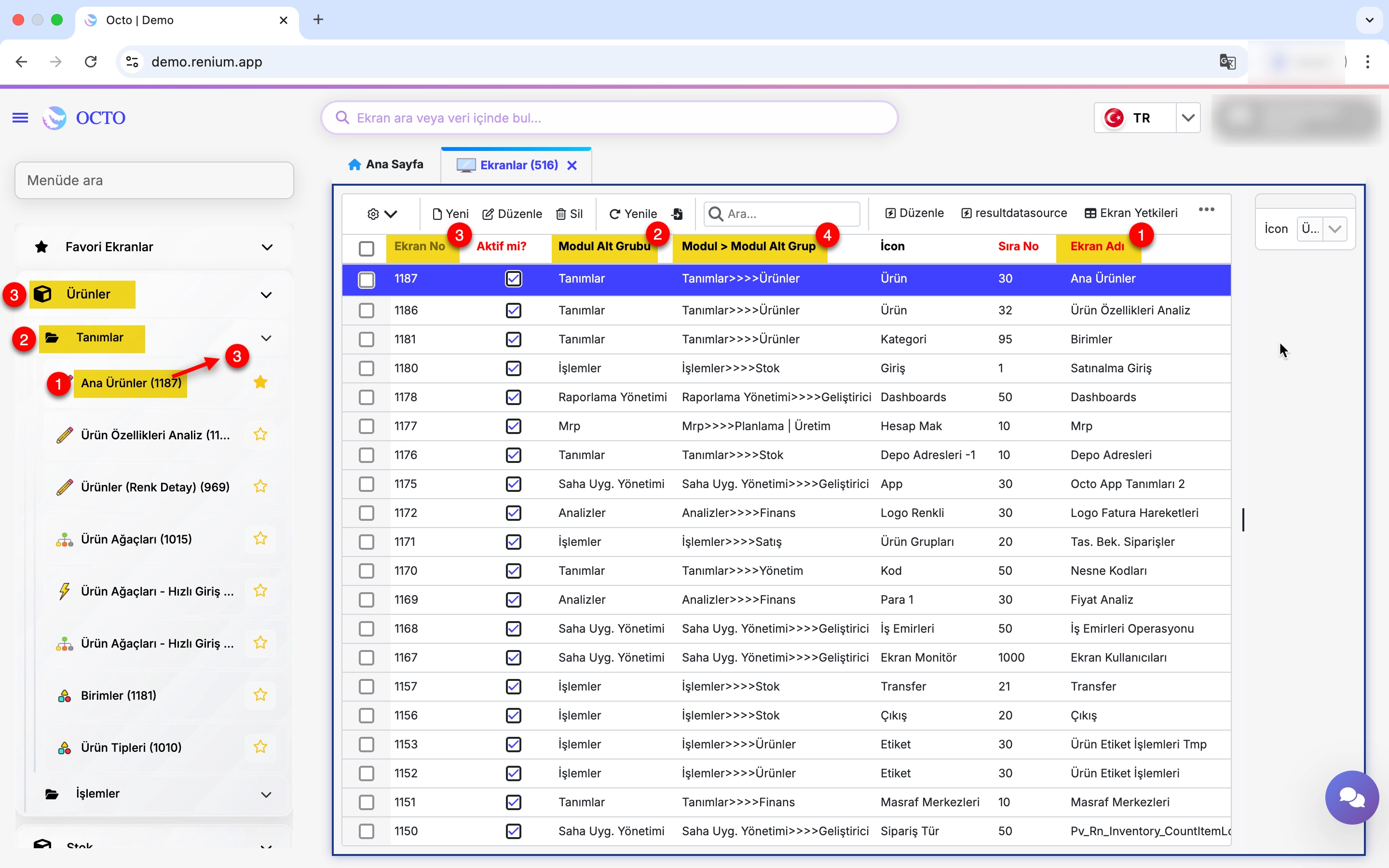The image size is (1389, 868).
Task: Click the export icon next to Yenile
Action: tap(677, 214)
